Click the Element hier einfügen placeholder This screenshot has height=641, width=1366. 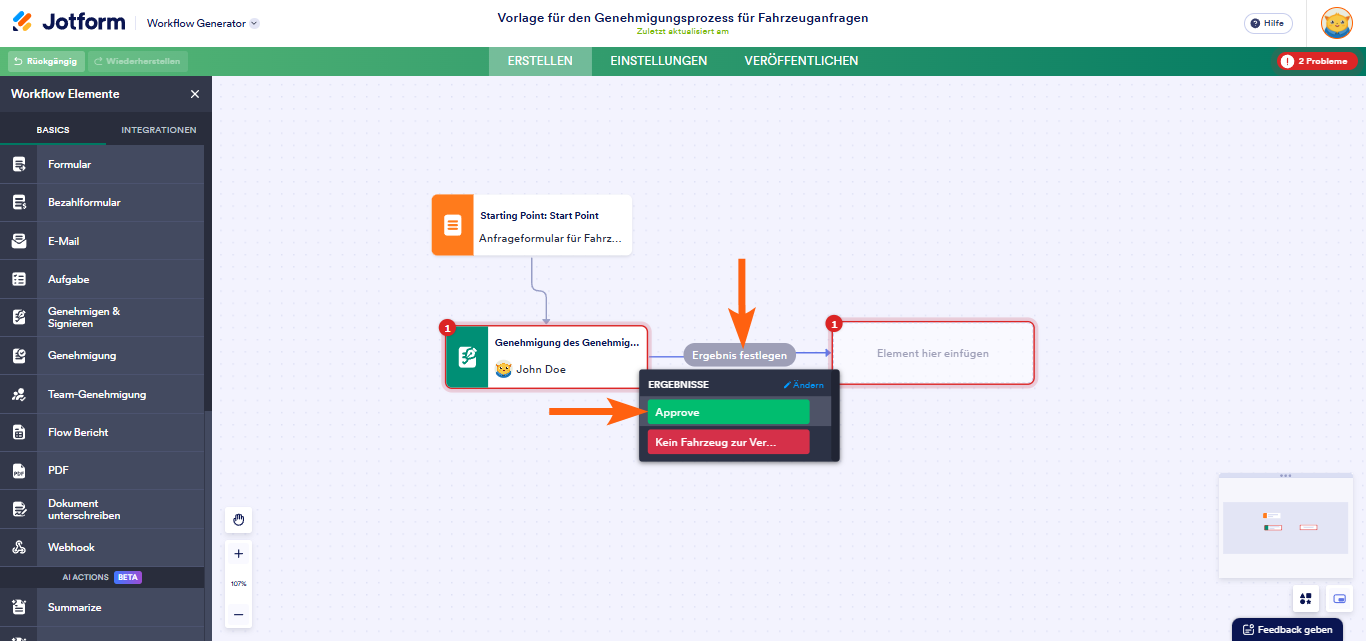tap(932, 352)
